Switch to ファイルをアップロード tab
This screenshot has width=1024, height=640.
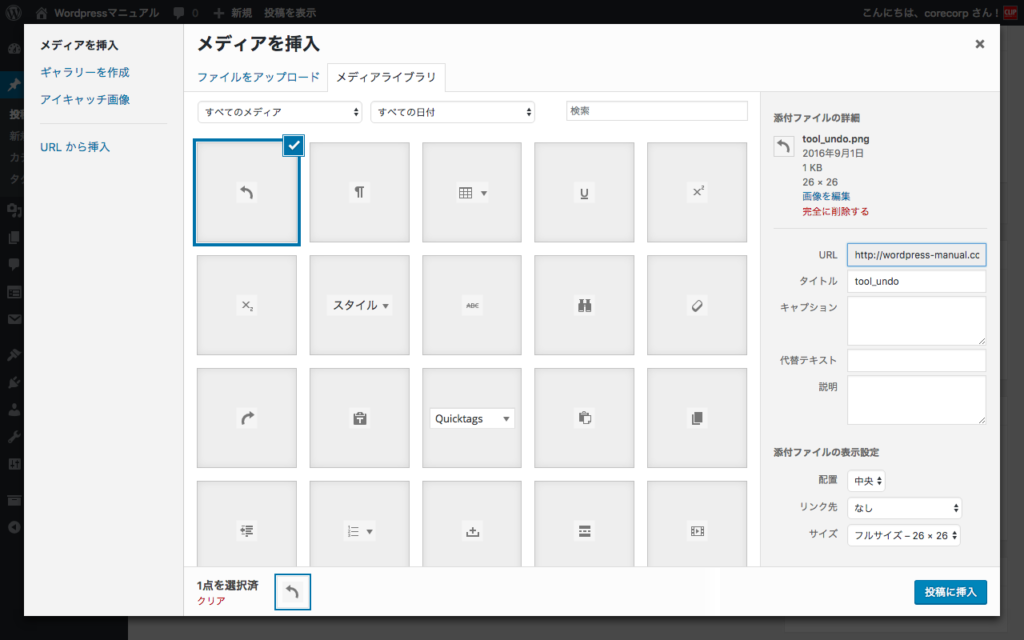tap(258, 77)
